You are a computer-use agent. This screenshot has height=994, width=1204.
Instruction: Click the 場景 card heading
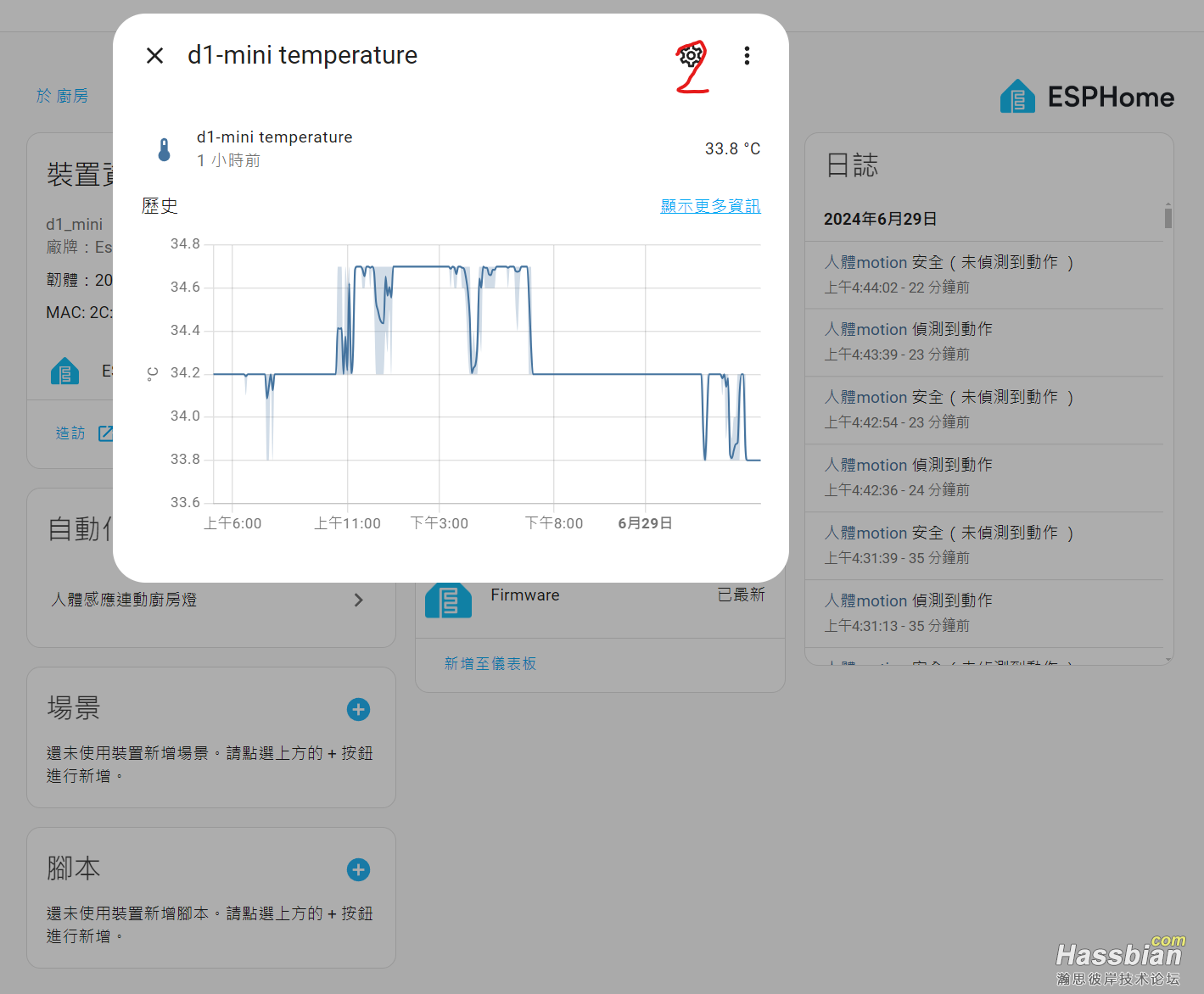74,708
